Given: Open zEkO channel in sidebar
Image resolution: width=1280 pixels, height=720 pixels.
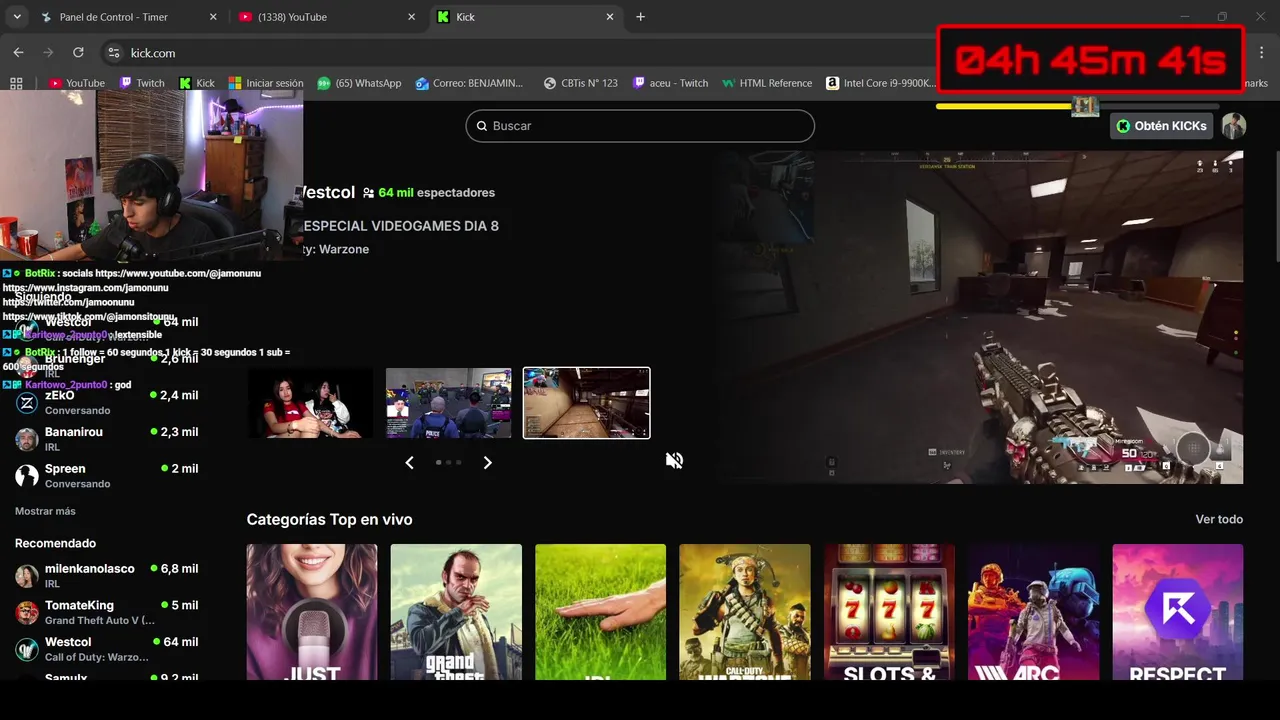Looking at the screenshot, I should (106, 402).
